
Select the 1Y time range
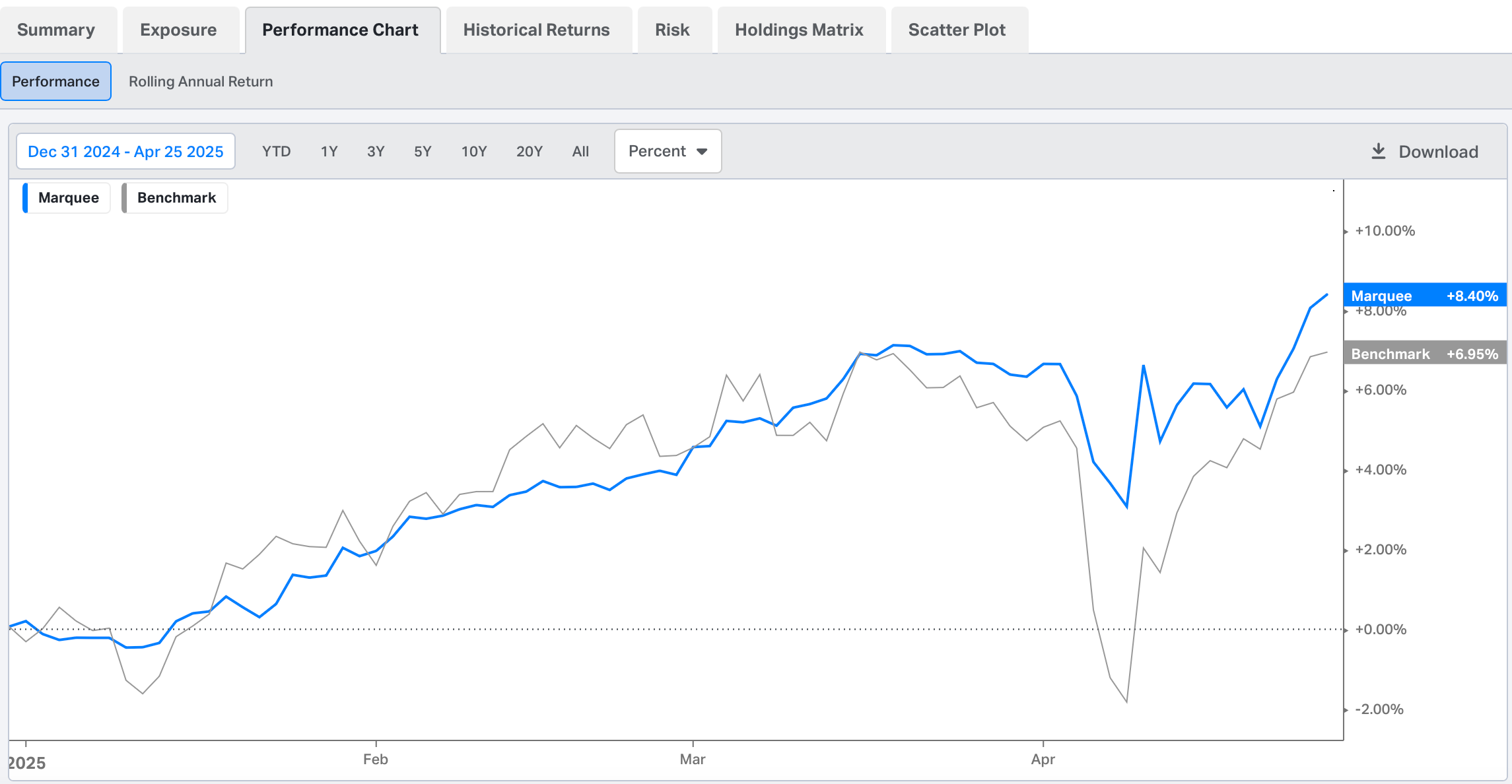click(329, 152)
